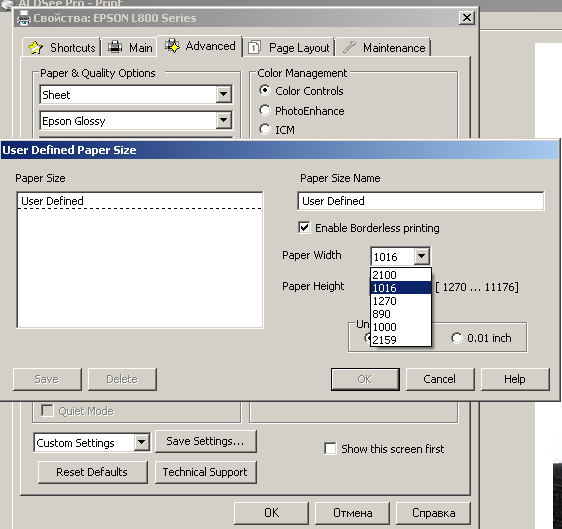Click the Main tab printer icon
The image size is (562, 529).
[115, 47]
